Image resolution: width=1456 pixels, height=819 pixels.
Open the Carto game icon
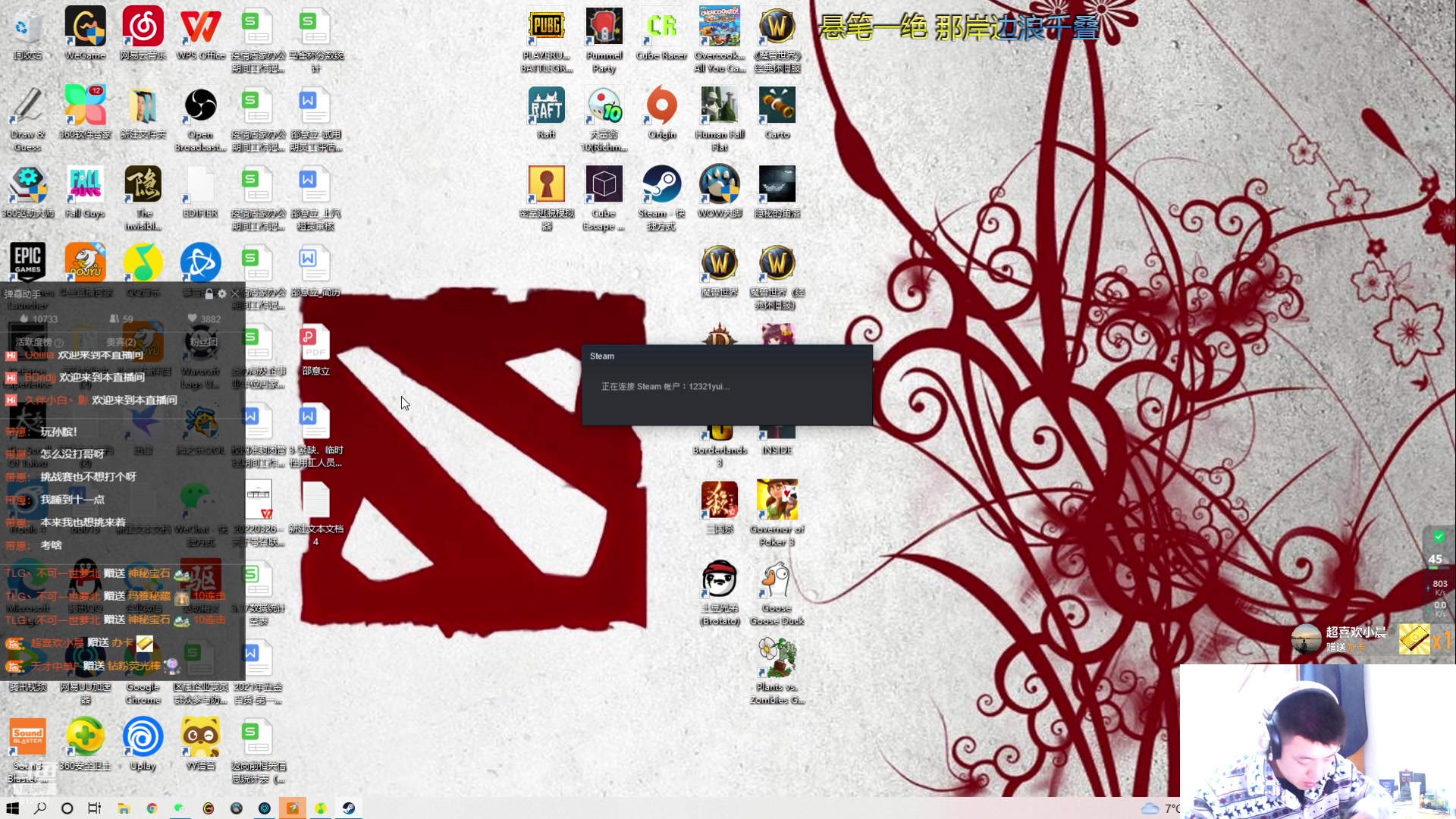point(777,113)
